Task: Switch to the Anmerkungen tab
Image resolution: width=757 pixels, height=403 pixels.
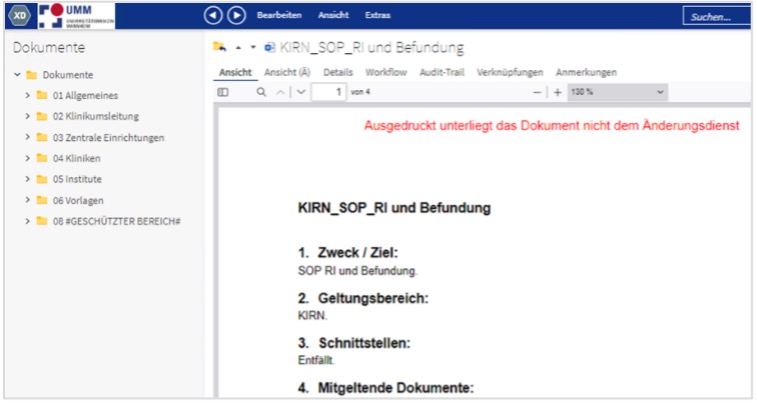Action: coord(586,72)
